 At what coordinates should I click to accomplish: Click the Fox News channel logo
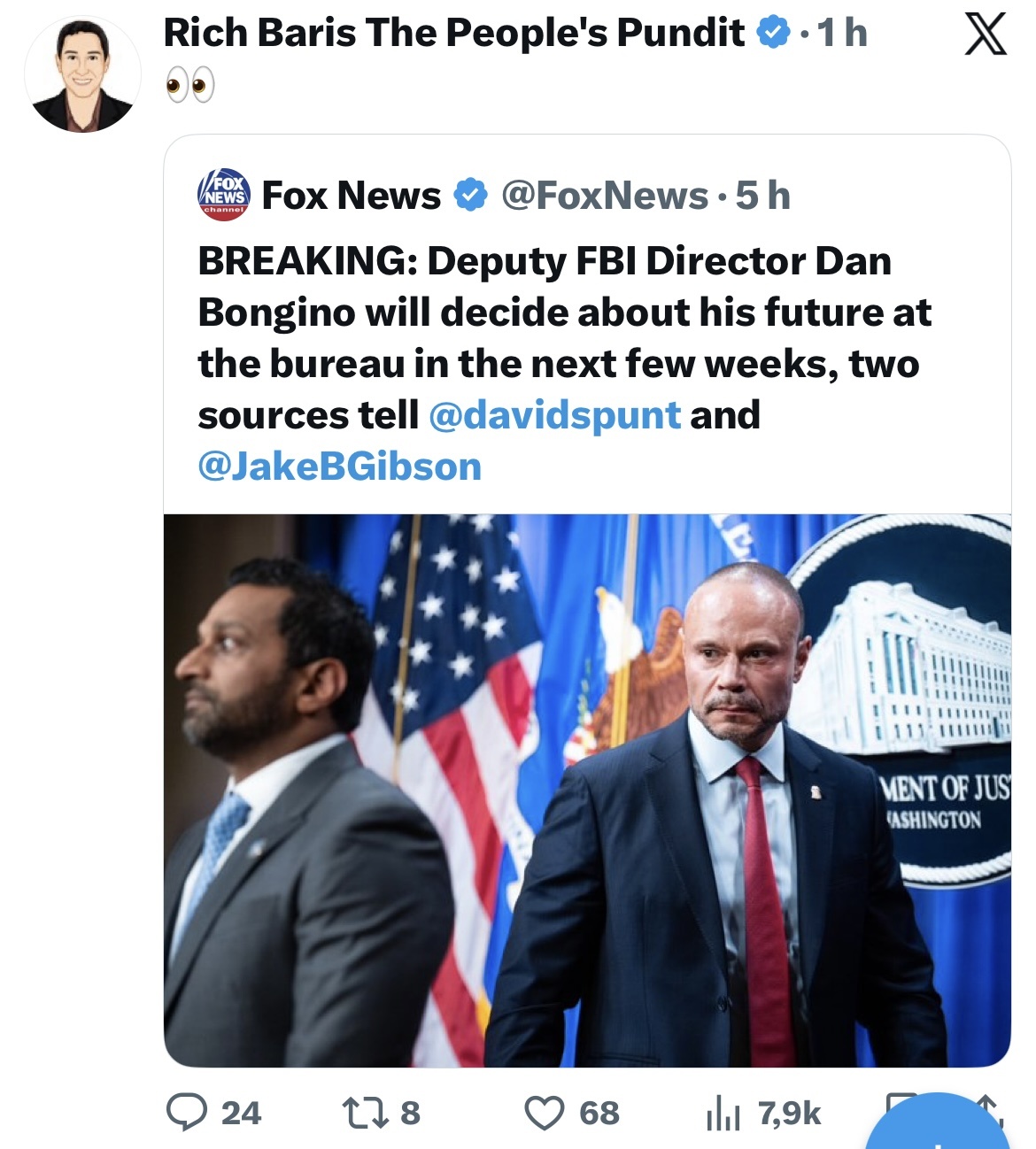click(x=223, y=195)
